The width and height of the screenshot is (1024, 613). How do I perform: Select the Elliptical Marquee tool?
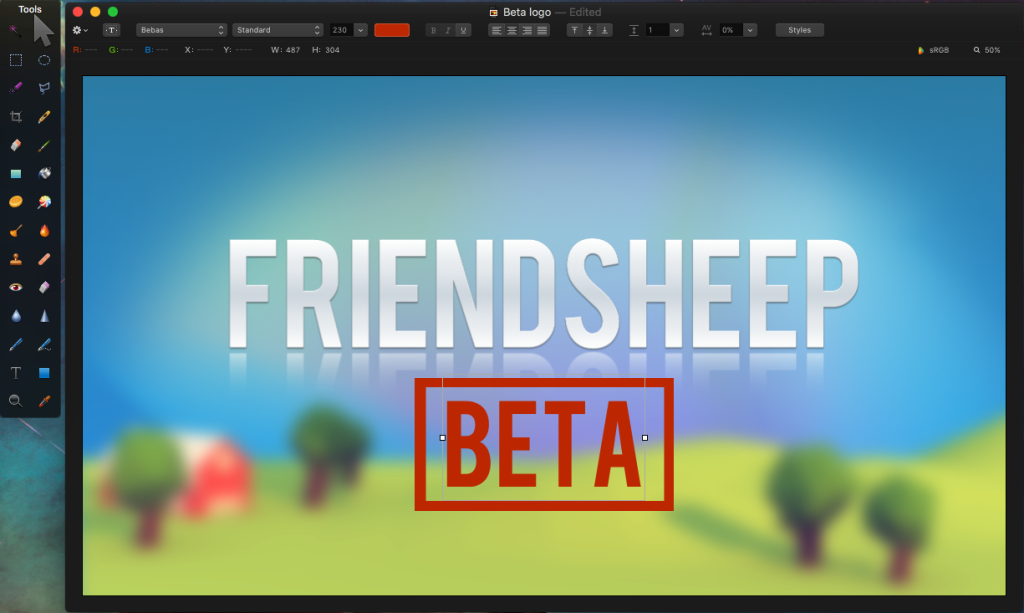click(x=44, y=60)
